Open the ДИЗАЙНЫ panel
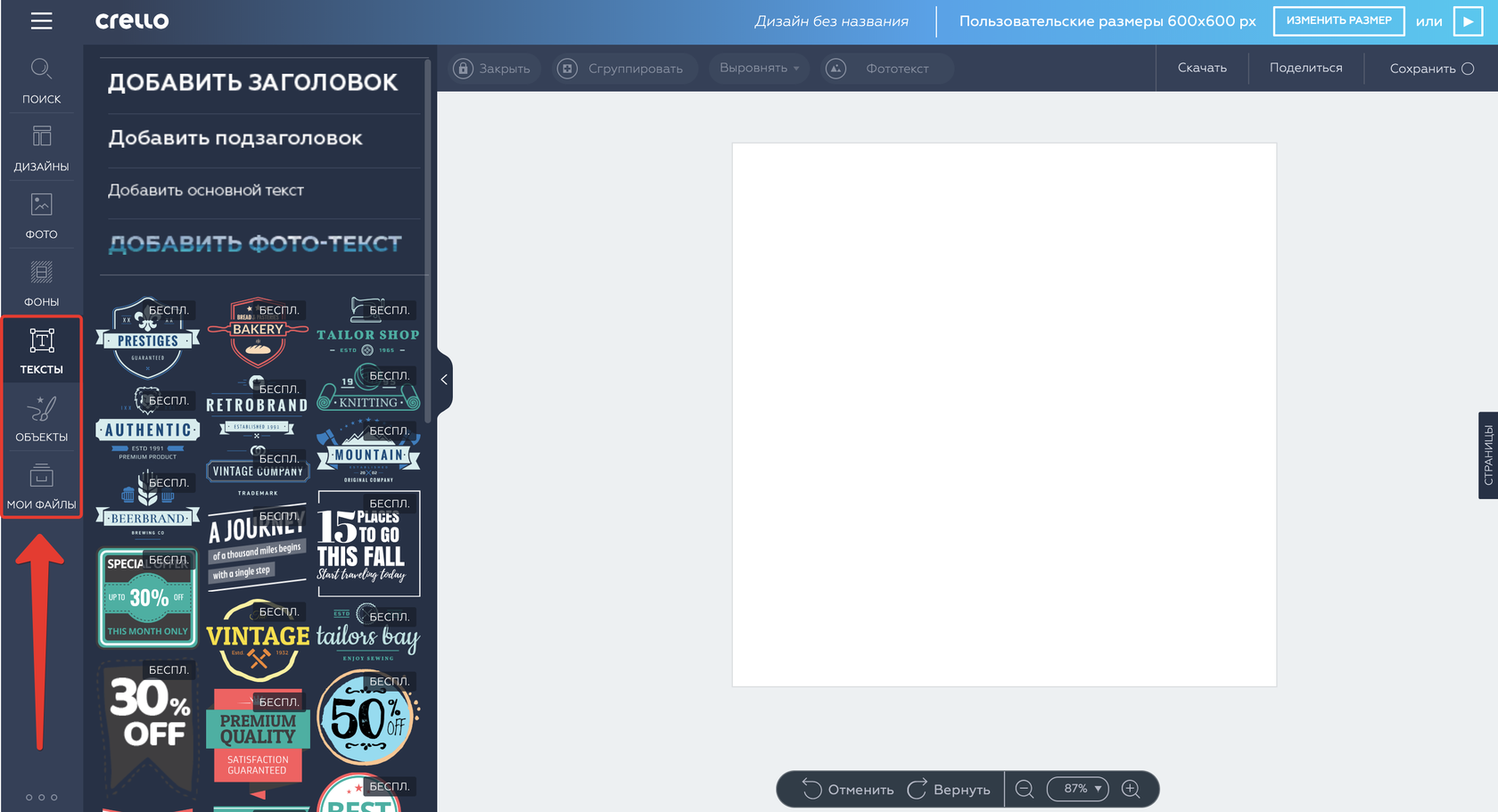This screenshot has height=812, width=1498. 41,149
